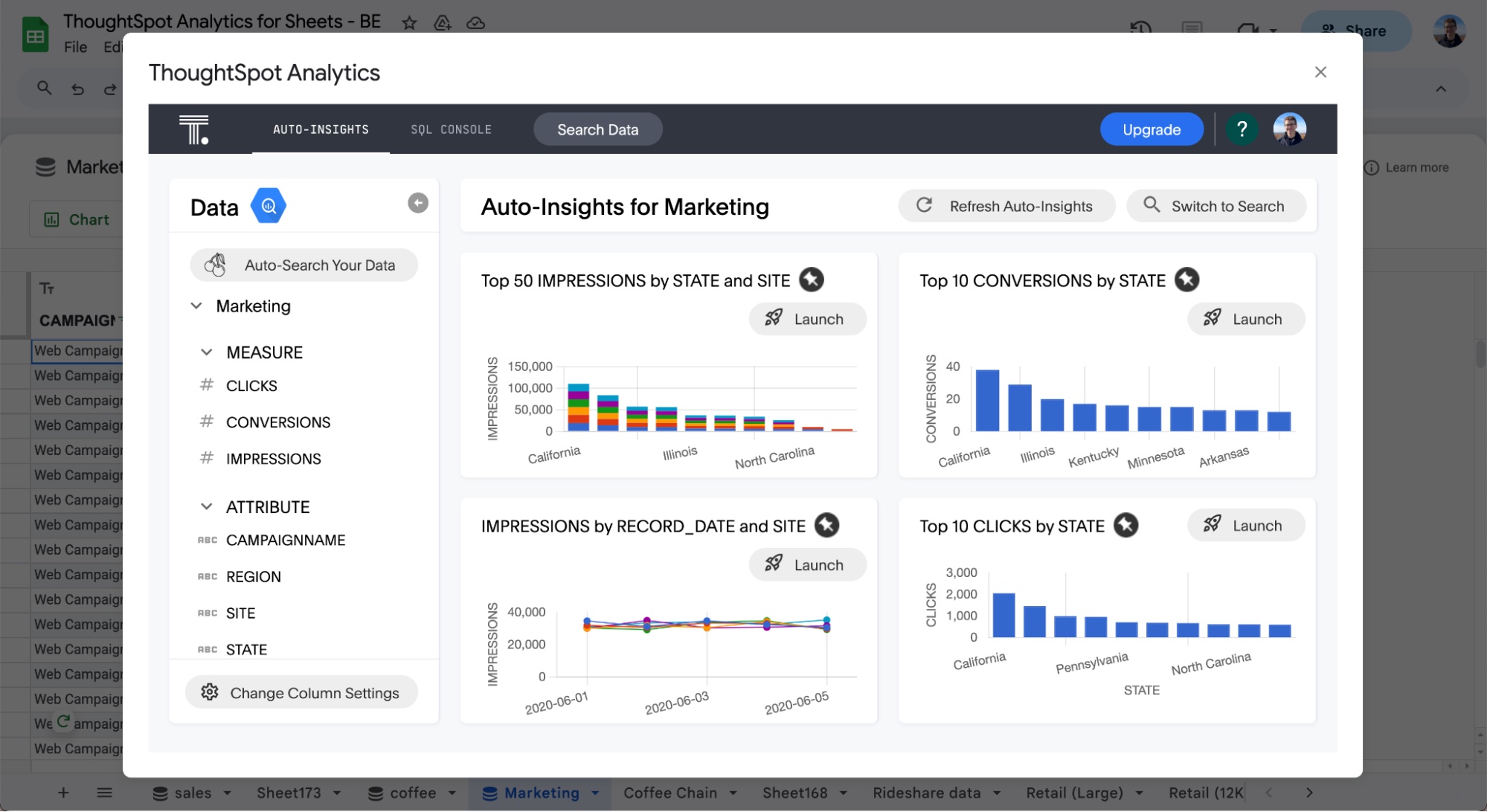
Task: Open the Sheet173 tab dropdown arrow
Action: tap(337, 793)
